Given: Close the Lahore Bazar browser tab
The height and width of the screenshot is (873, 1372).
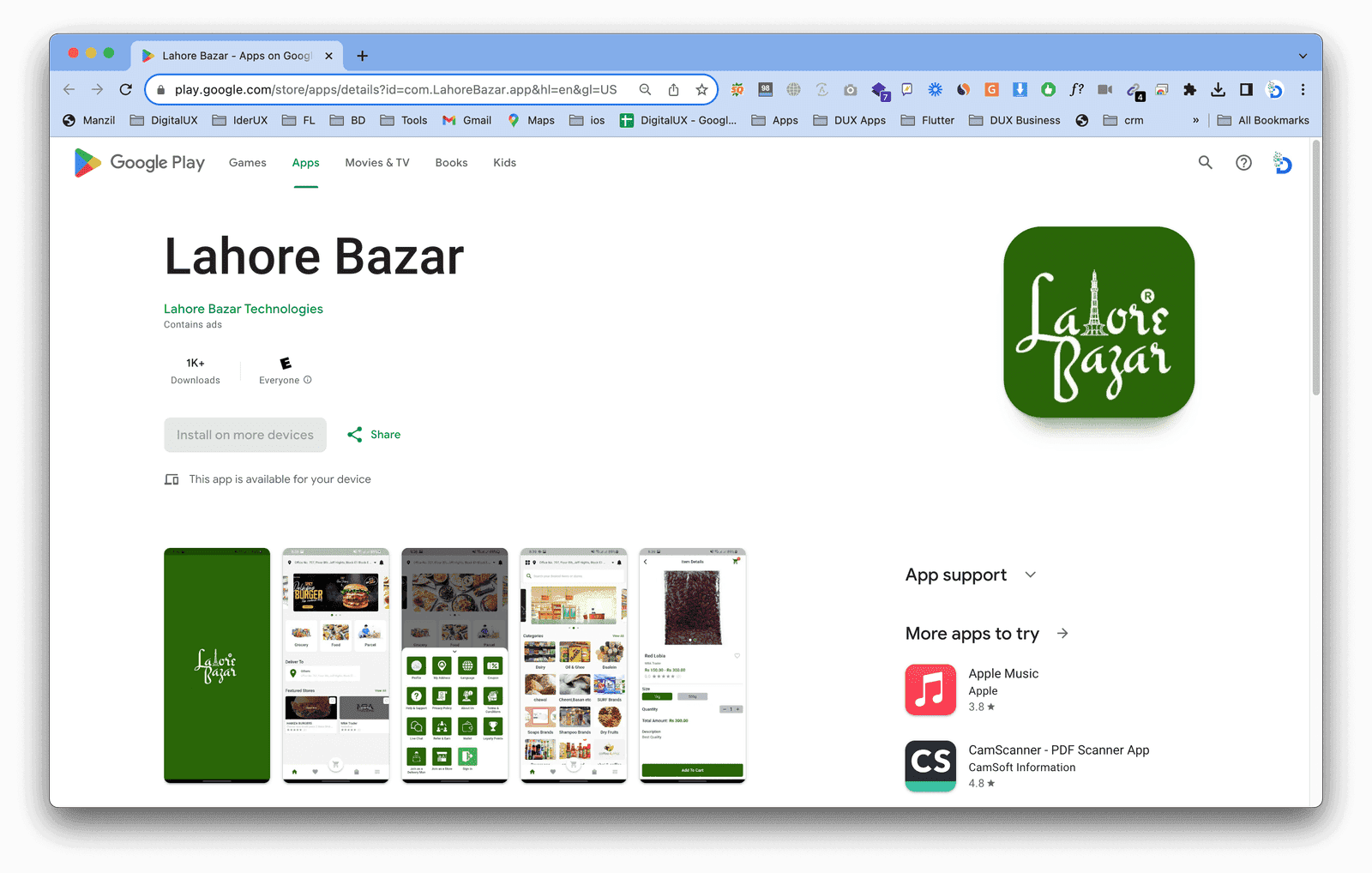Looking at the screenshot, I should [328, 56].
